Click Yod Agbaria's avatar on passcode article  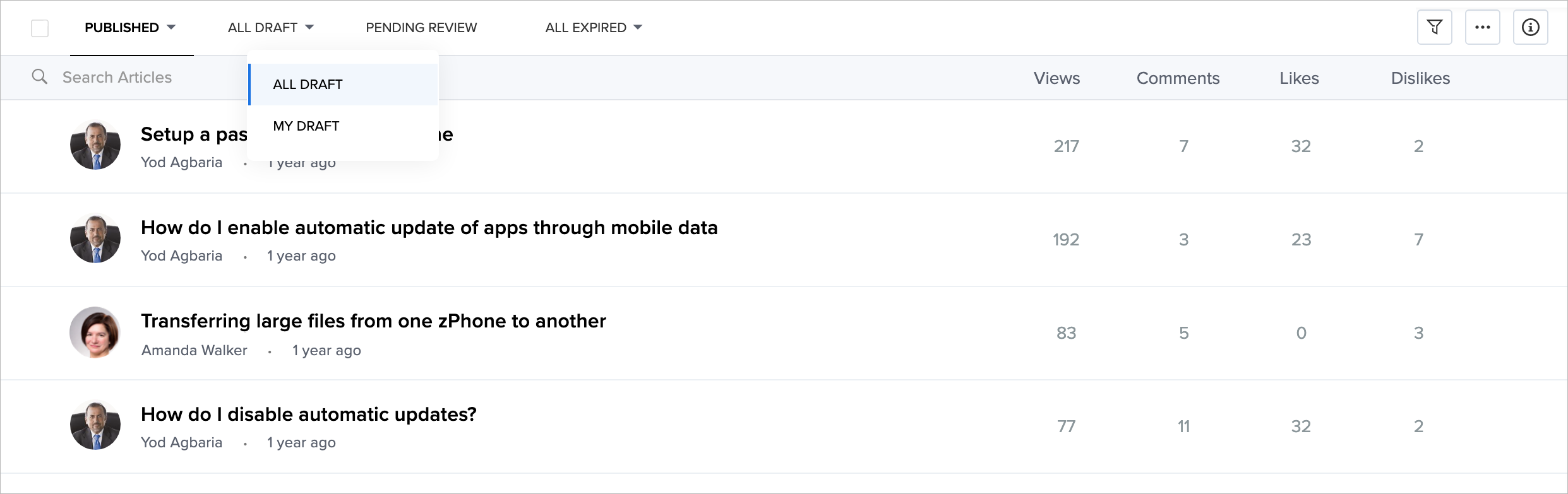pyautogui.click(x=95, y=146)
